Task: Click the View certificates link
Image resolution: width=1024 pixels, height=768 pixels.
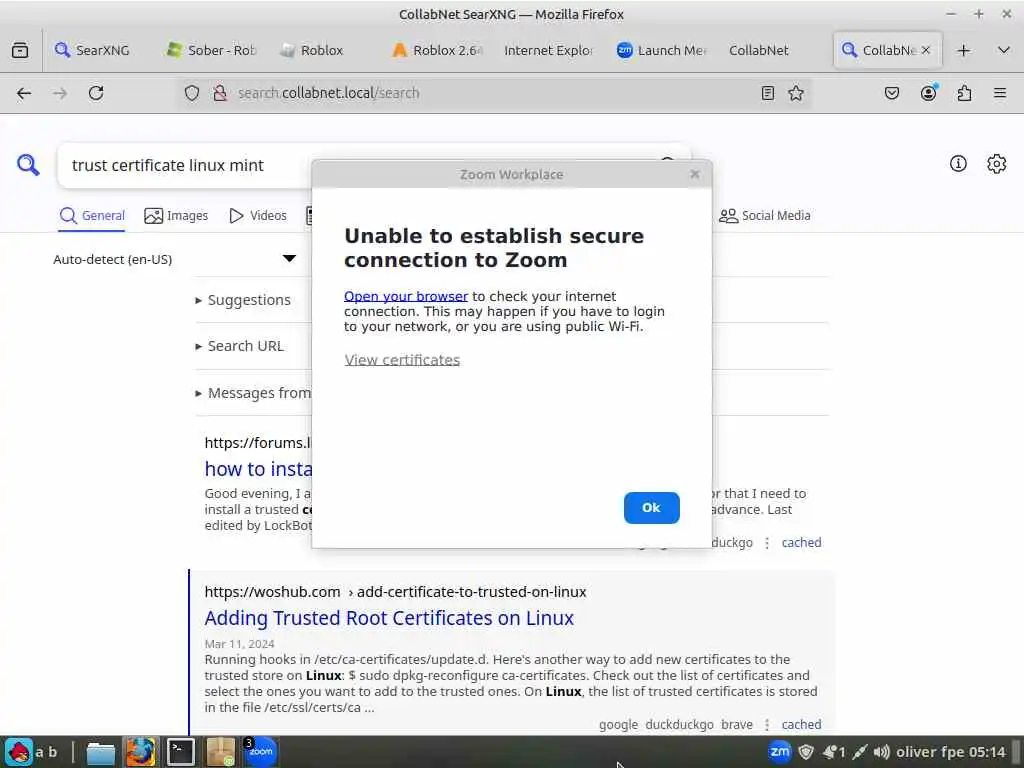Action: click(402, 360)
